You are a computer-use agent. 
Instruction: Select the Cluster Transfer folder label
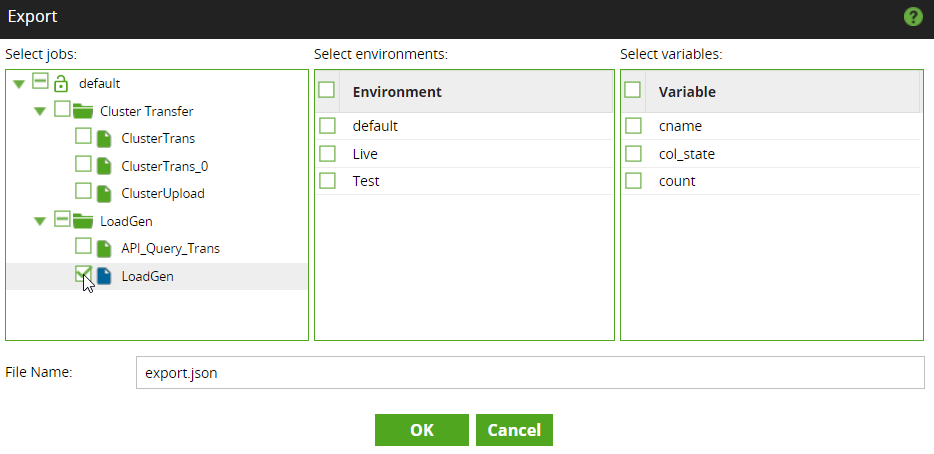(x=147, y=111)
